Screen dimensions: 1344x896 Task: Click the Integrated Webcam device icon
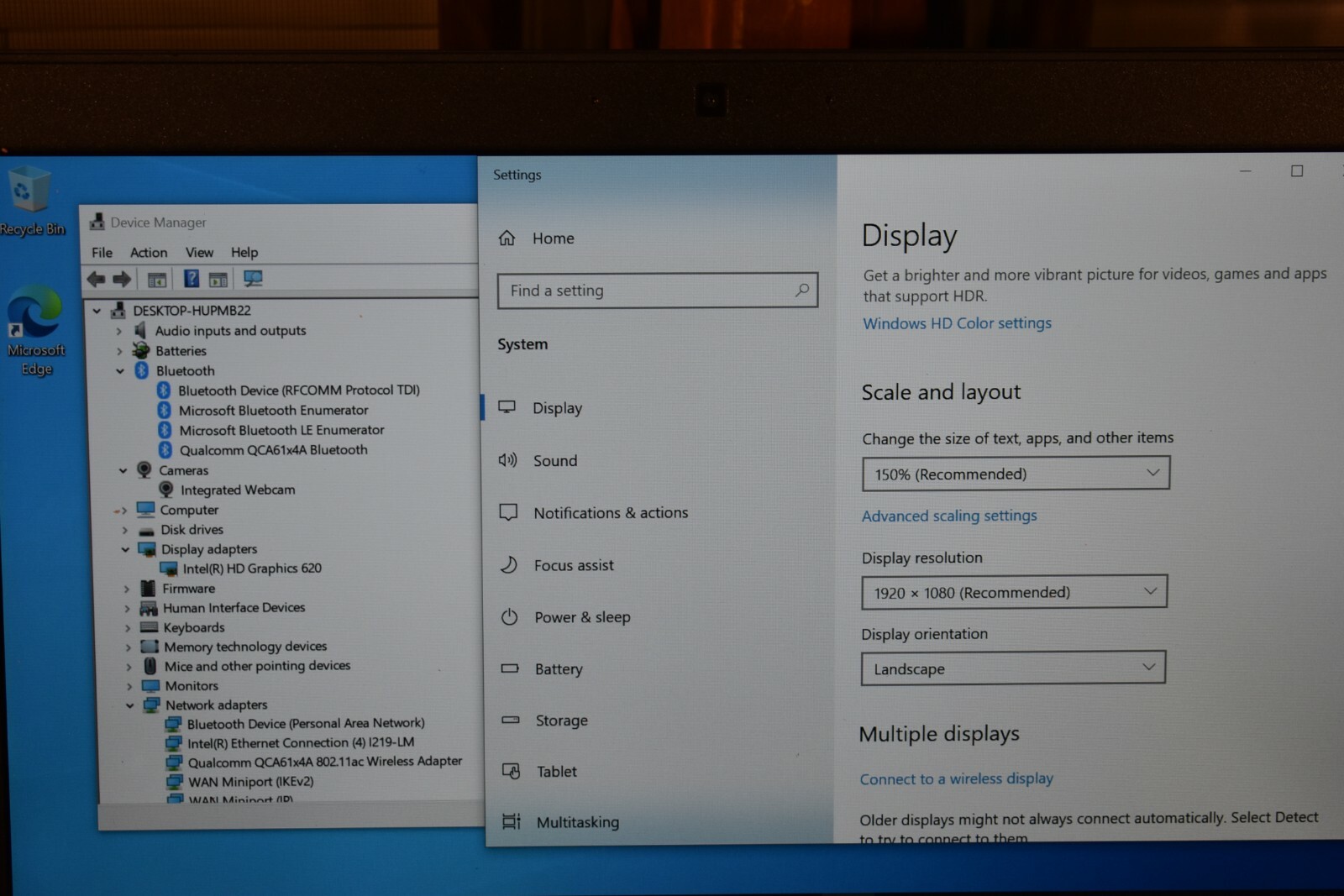pyautogui.click(x=166, y=490)
